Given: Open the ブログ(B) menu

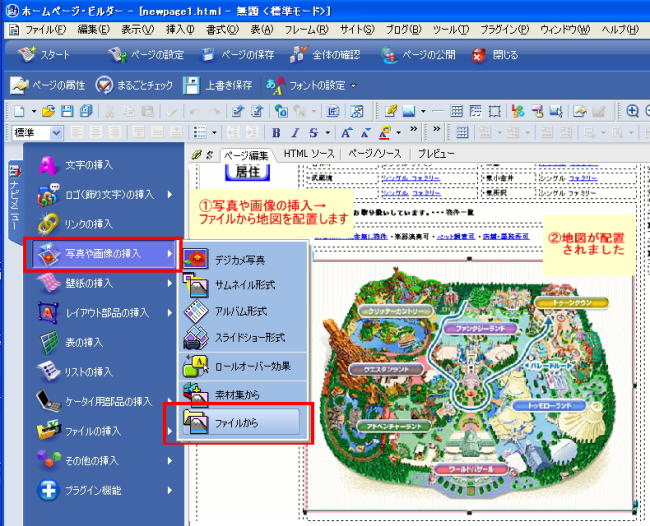Looking at the screenshot, I should coord(404,30).
